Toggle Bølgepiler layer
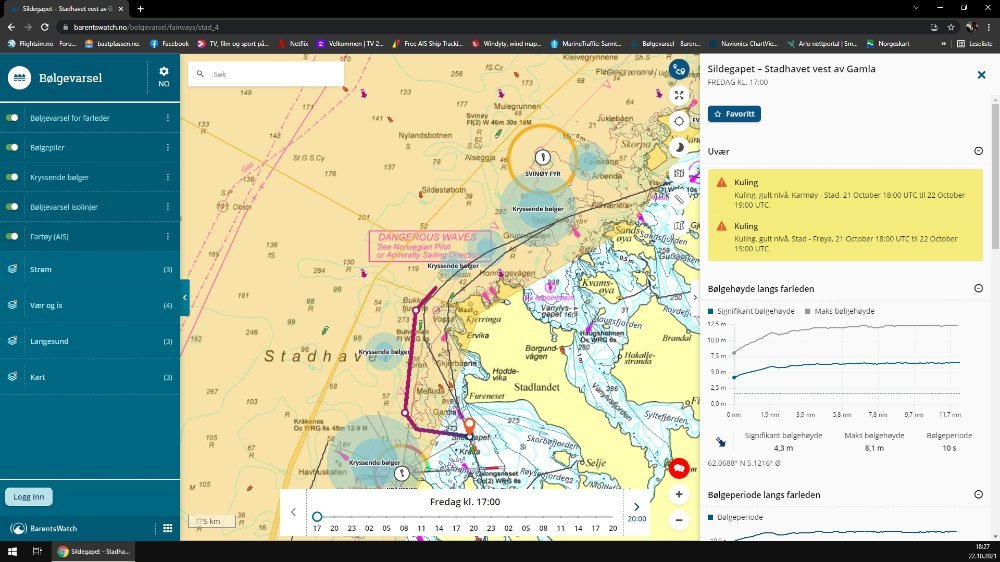Viewport: 1000px width, 562px height. (x=12, y=147)
